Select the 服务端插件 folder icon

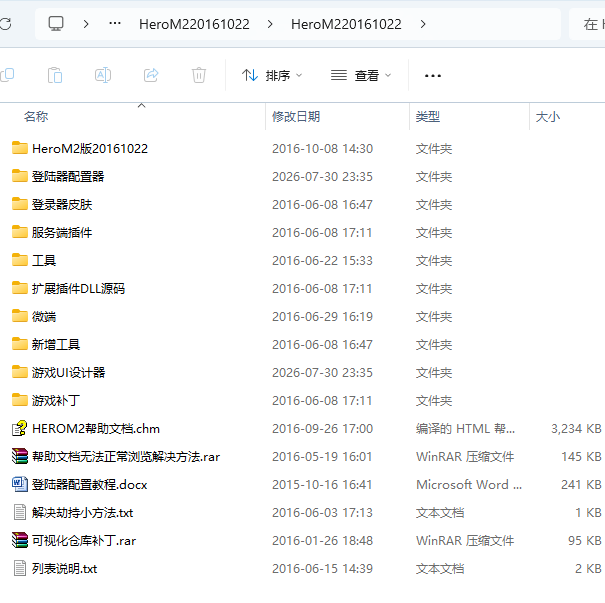point(20,232)
